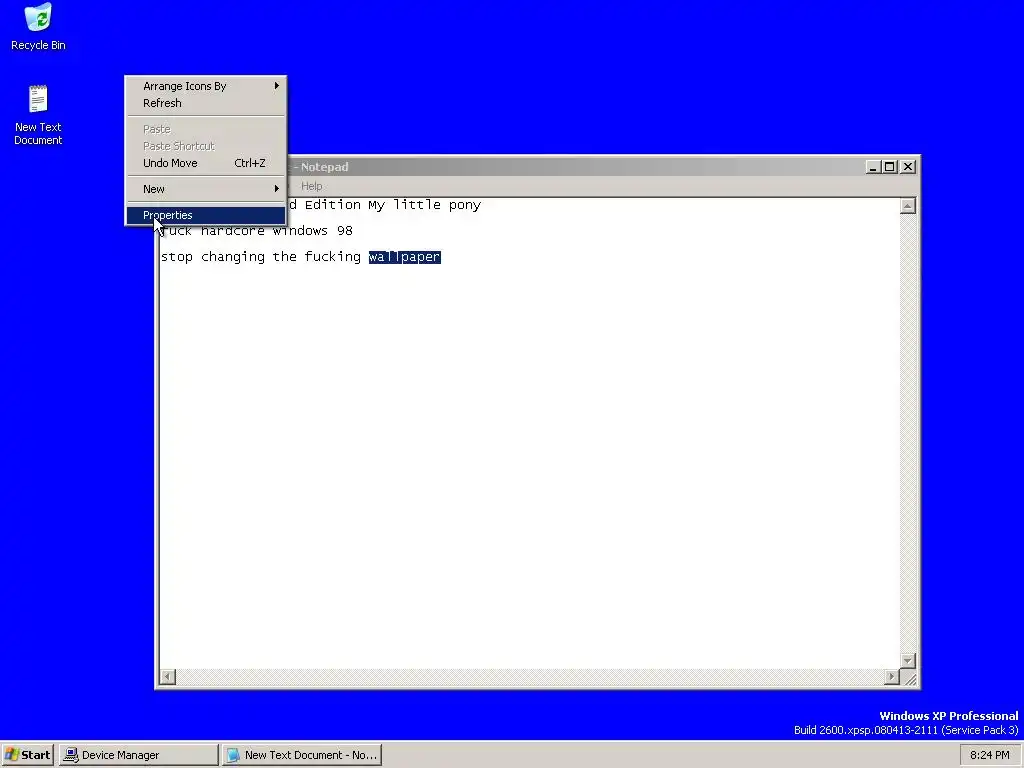Click the highlighted word "wallpaper" in Notepad

click(405, 257)
